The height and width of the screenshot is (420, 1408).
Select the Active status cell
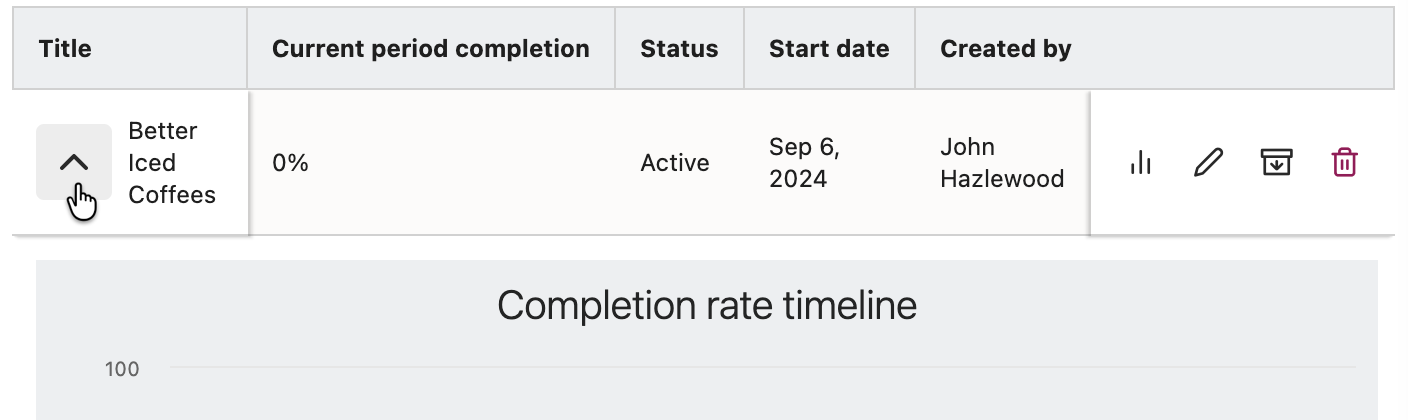point(675,163)
